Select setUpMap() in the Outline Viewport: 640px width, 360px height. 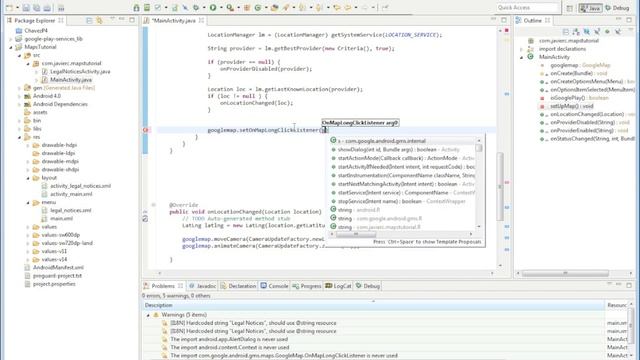[x=571, y=106]
